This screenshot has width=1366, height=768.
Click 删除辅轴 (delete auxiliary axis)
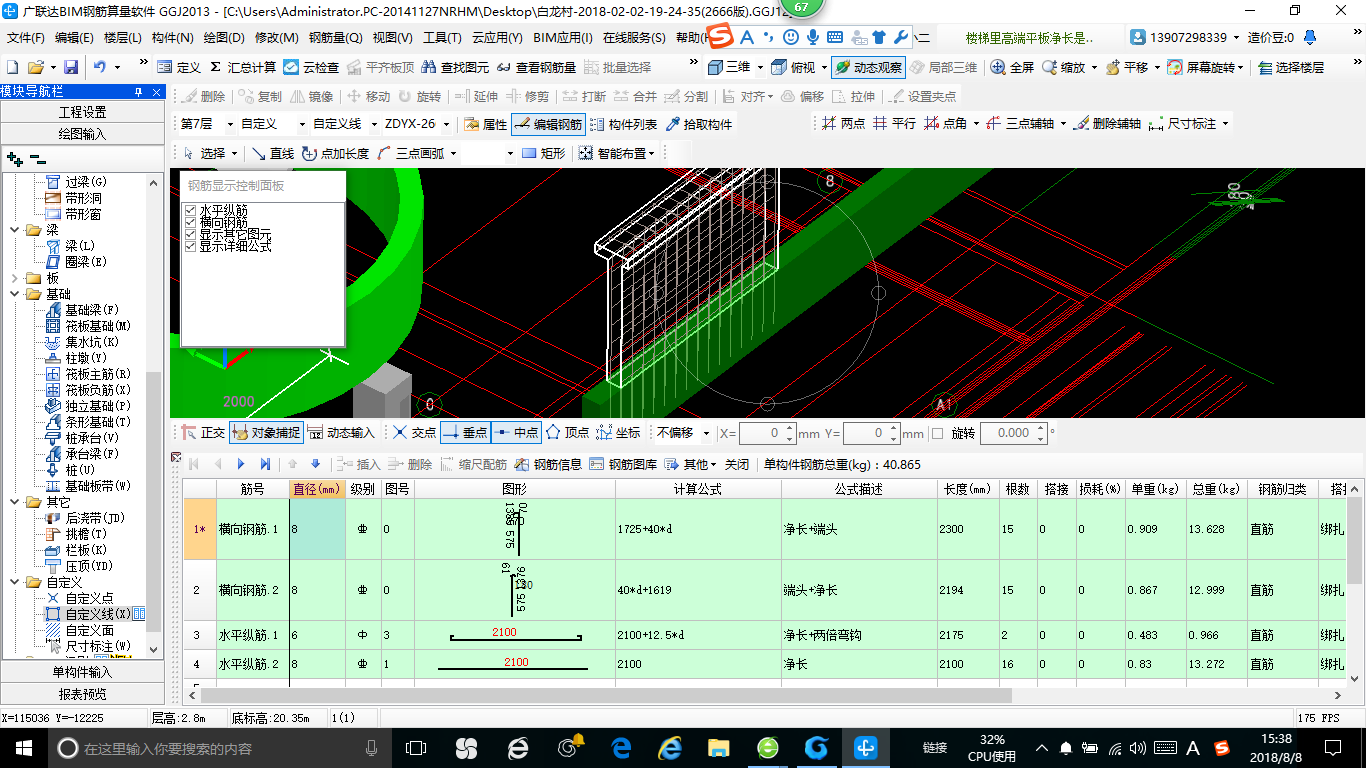(x=1108, y=123)
